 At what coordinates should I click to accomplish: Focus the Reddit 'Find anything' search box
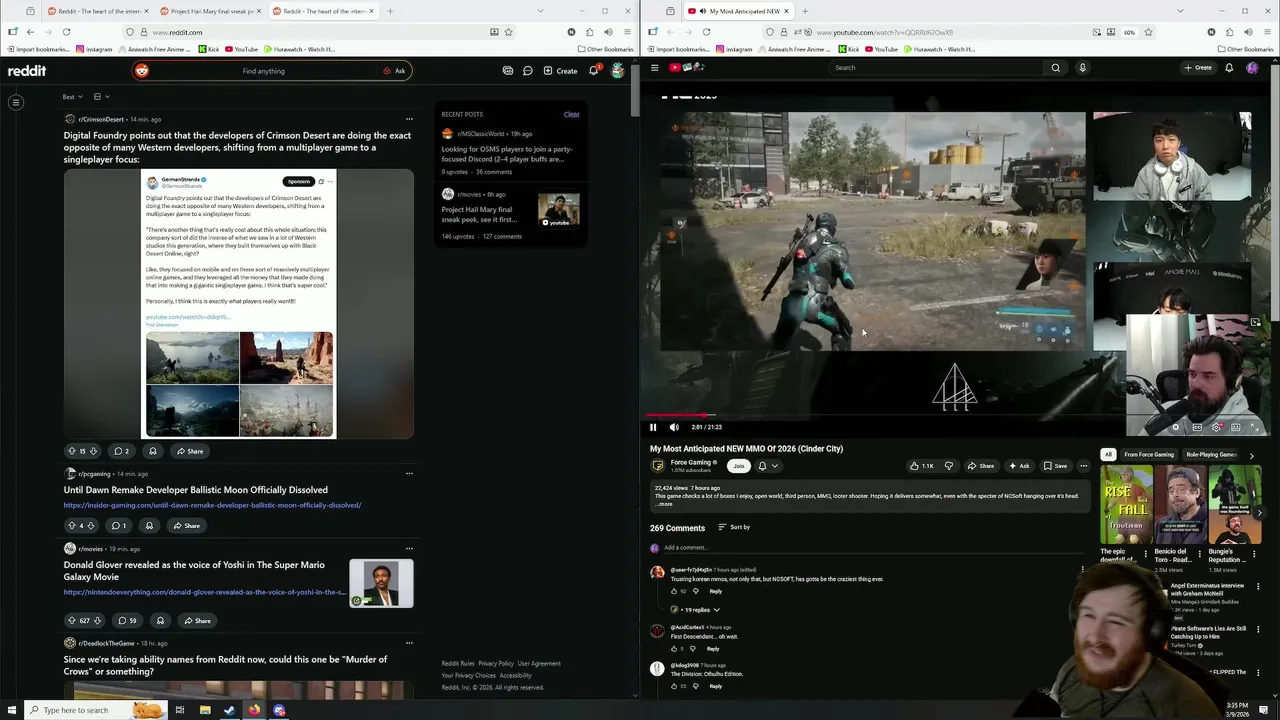click(263, 71)
